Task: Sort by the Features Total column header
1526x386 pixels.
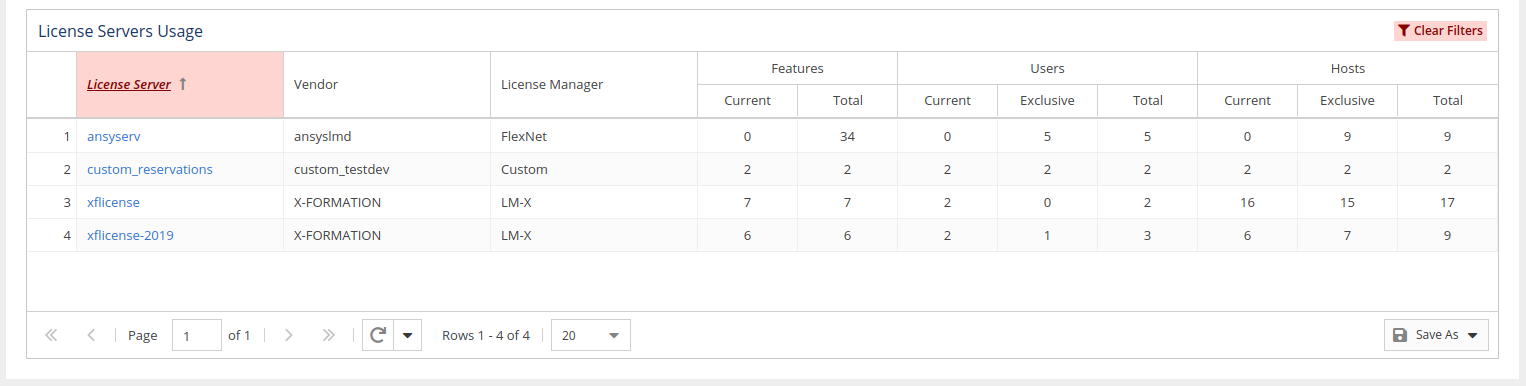Action: pos(847,100)
